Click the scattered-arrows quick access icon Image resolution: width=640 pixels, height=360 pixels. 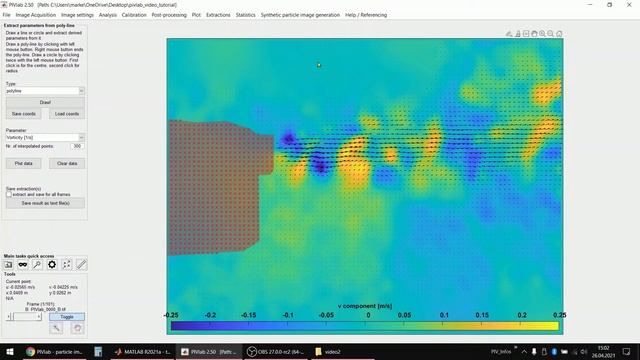click(67, 264)
